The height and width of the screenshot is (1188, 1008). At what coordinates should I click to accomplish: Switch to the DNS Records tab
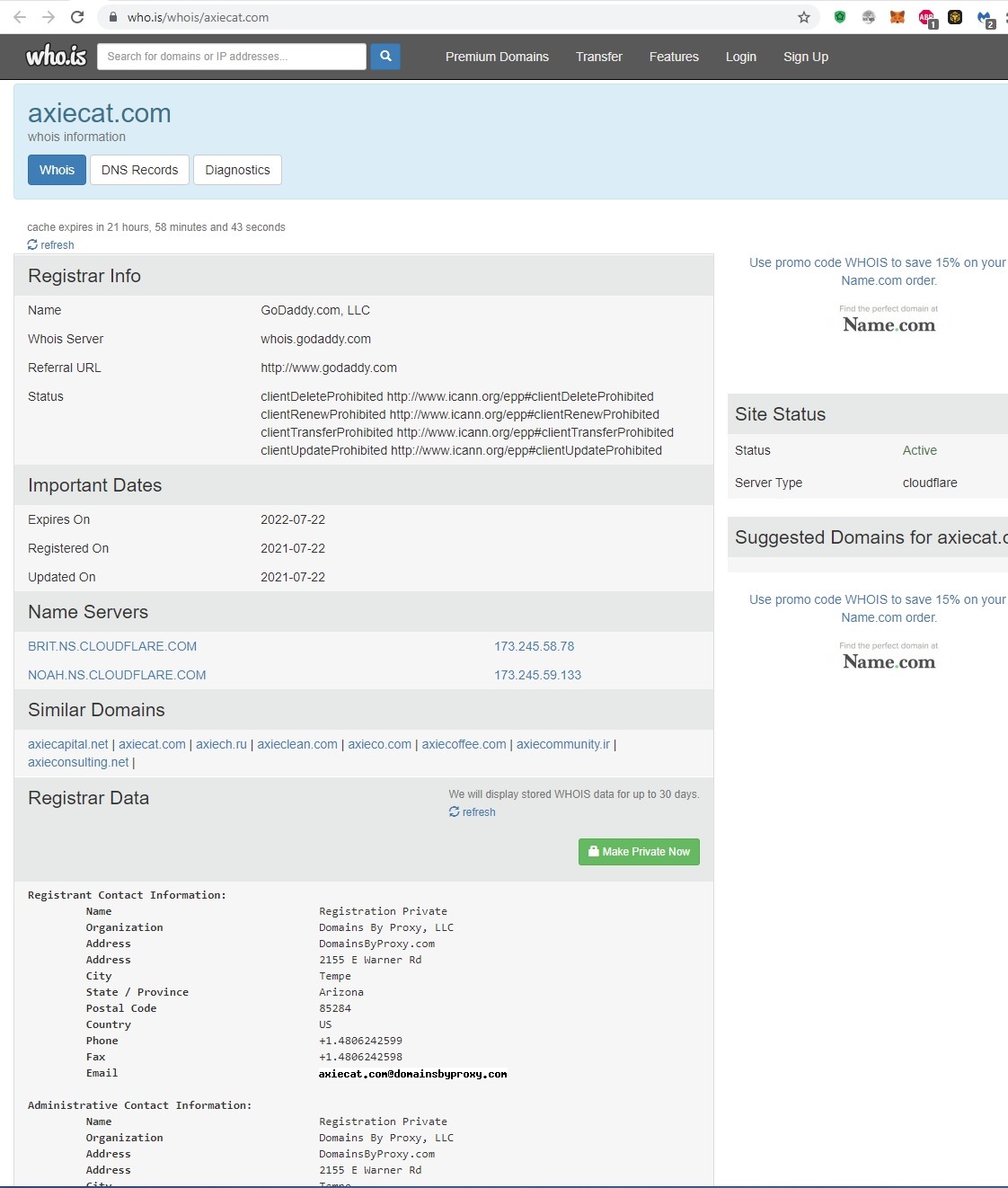pos(140,170)
